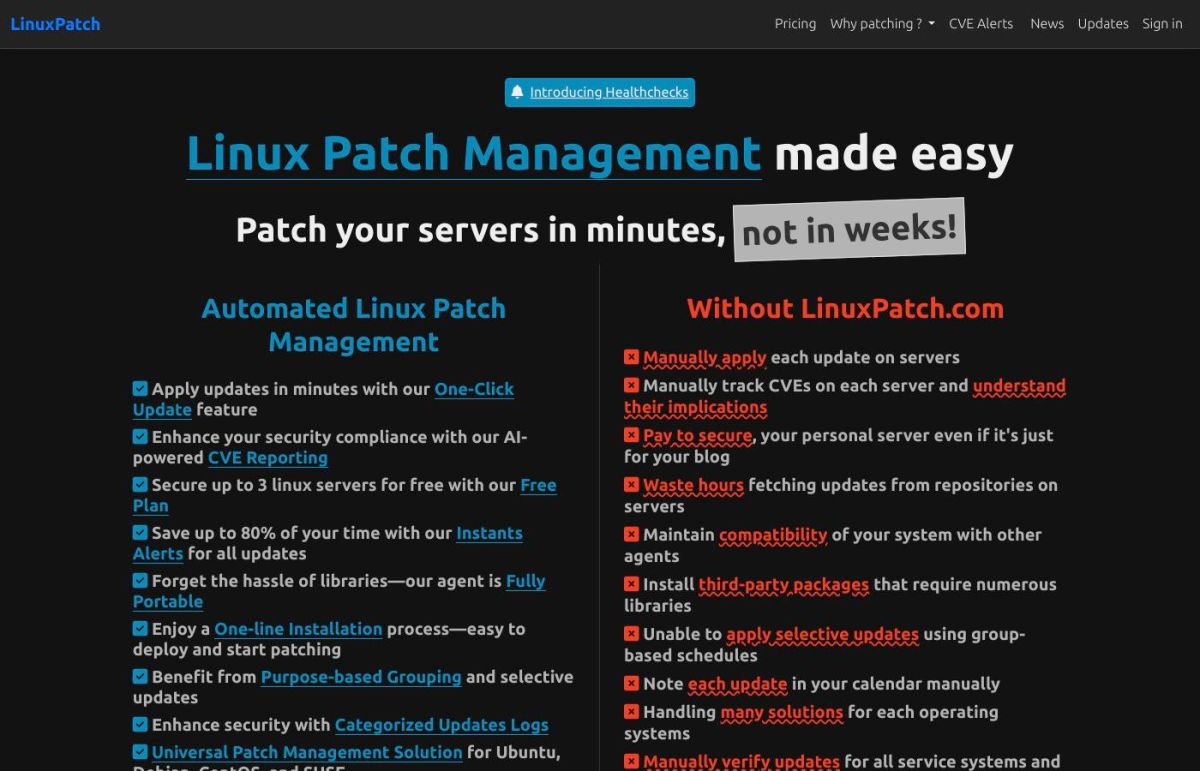Go to the Pricing page

pos(795,24)
